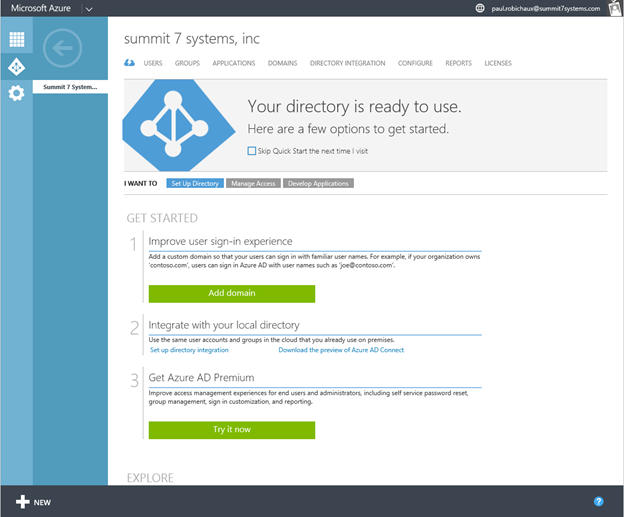
Task: Click the 'summit 7 systems, inc' title
Action: click(192, 39)
